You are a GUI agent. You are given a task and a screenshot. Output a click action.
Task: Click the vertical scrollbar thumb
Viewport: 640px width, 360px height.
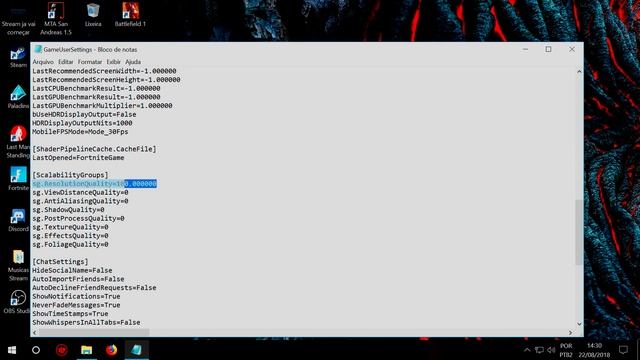(x=579, y=232)
